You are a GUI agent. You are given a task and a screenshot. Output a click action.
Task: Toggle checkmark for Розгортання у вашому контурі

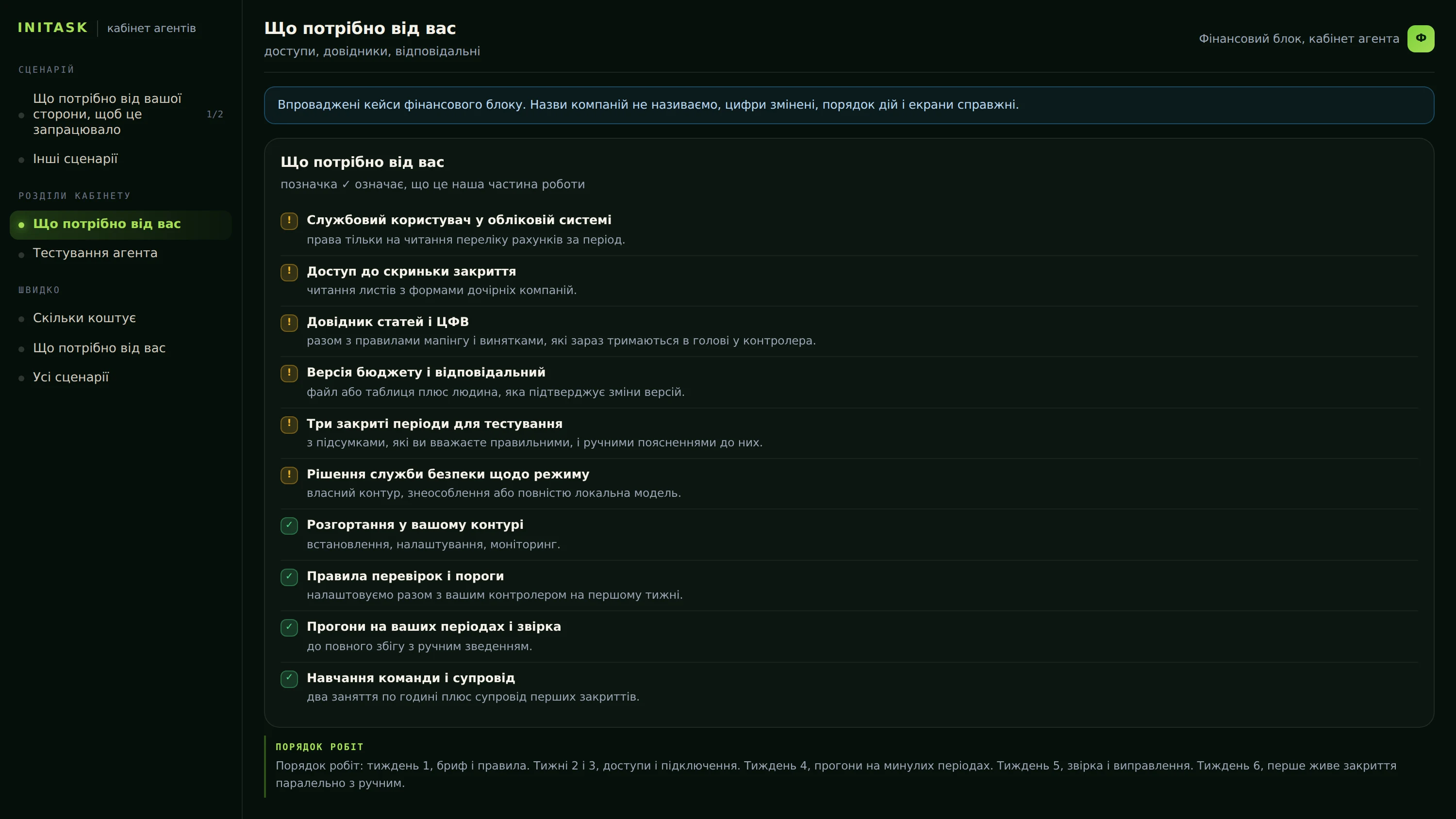289,525
